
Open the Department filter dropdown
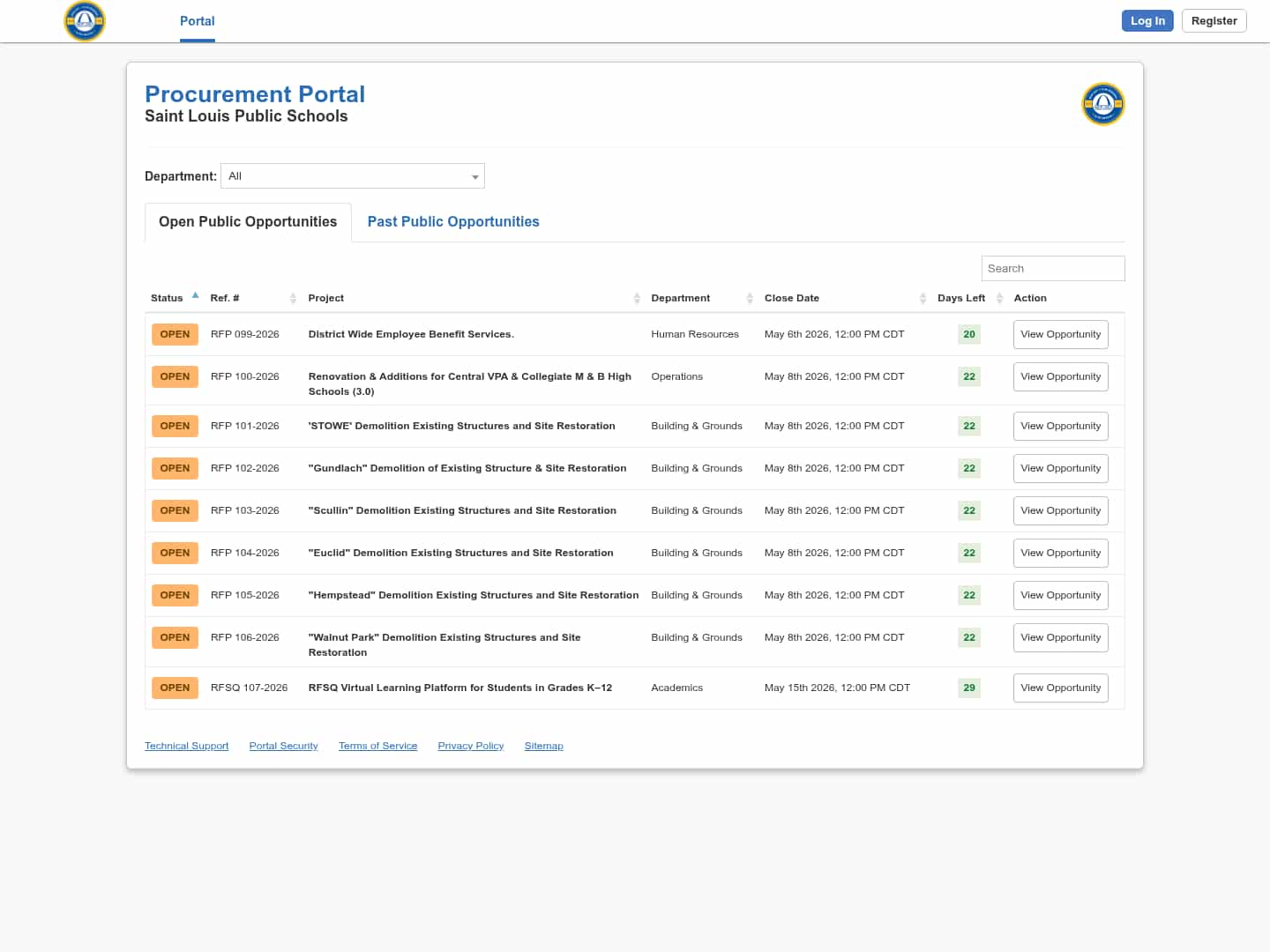353,176
